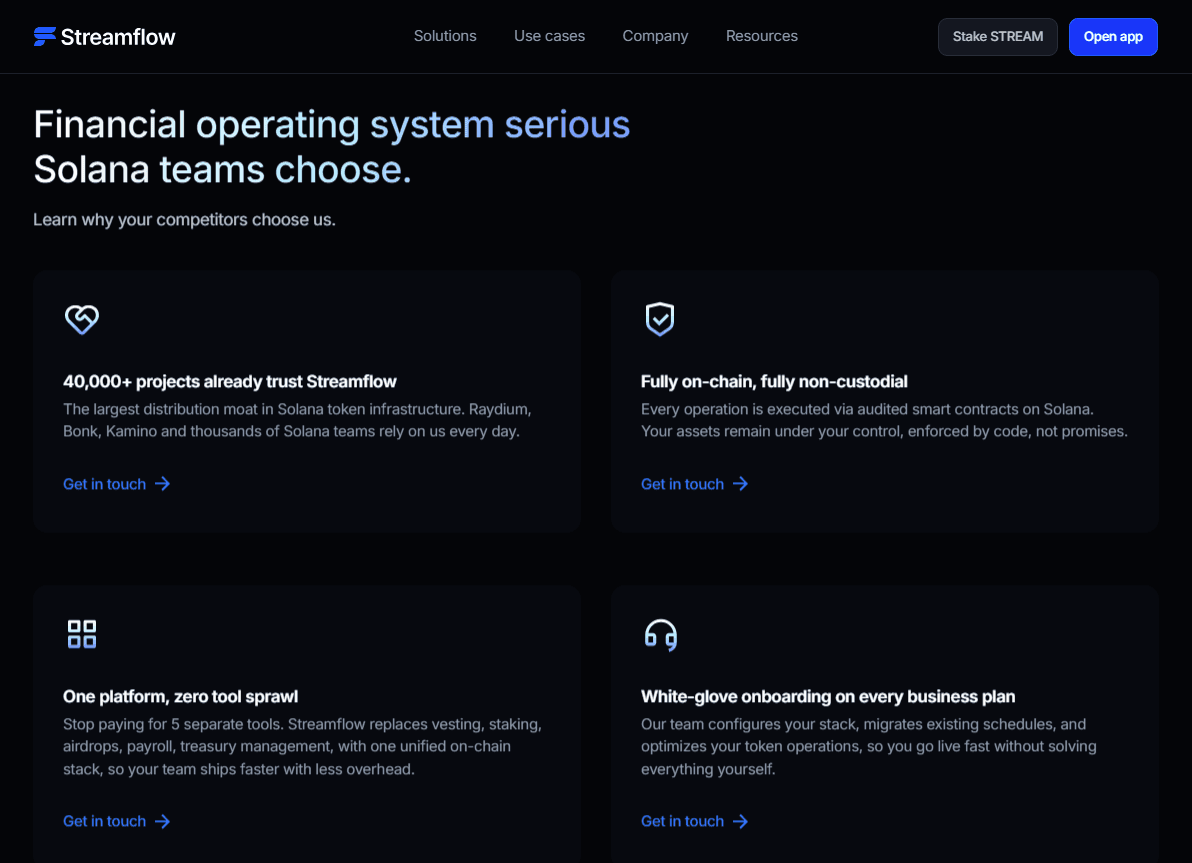Click the headset support icon

pyautogui.click(x=661, y=634)
